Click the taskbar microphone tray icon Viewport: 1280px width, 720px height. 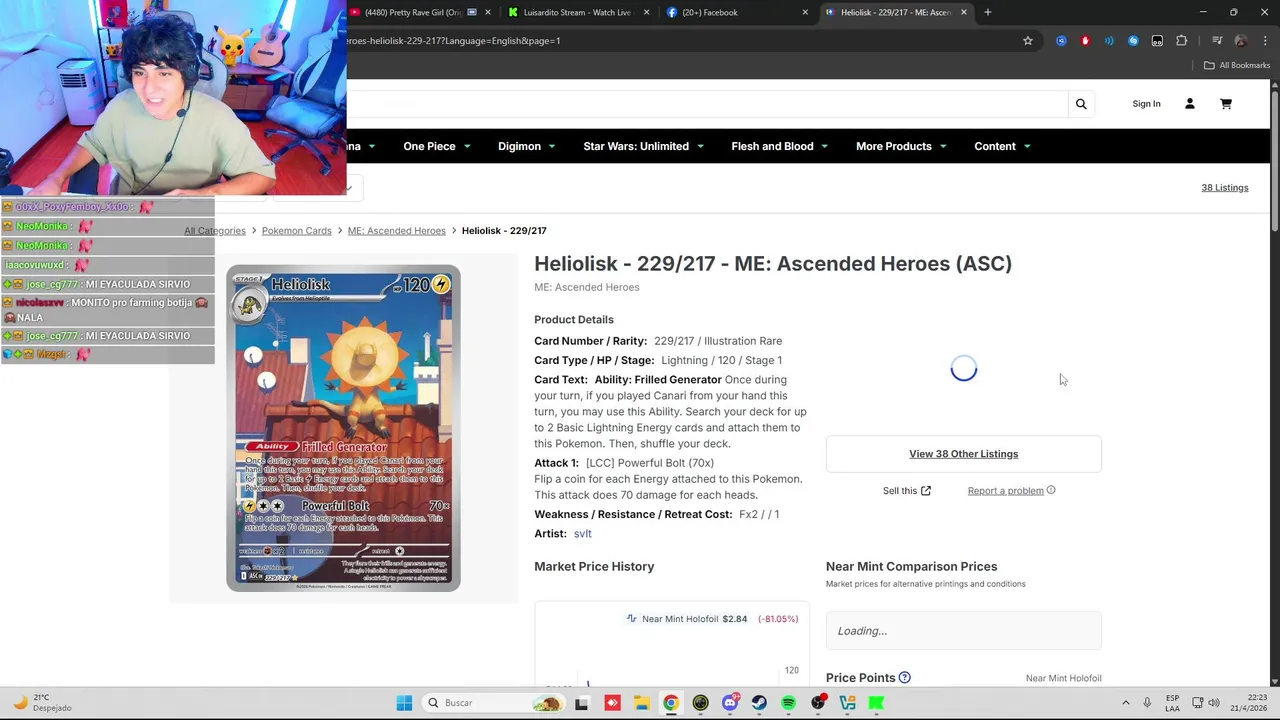pyautogui.click(x=1147, y=703)
